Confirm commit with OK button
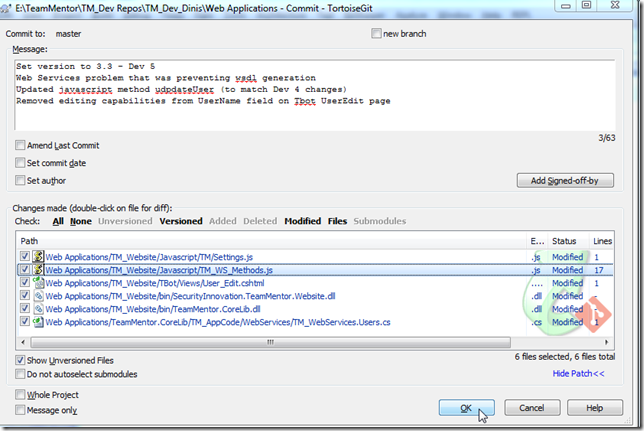The image size is (644, 431). point(466,408)
